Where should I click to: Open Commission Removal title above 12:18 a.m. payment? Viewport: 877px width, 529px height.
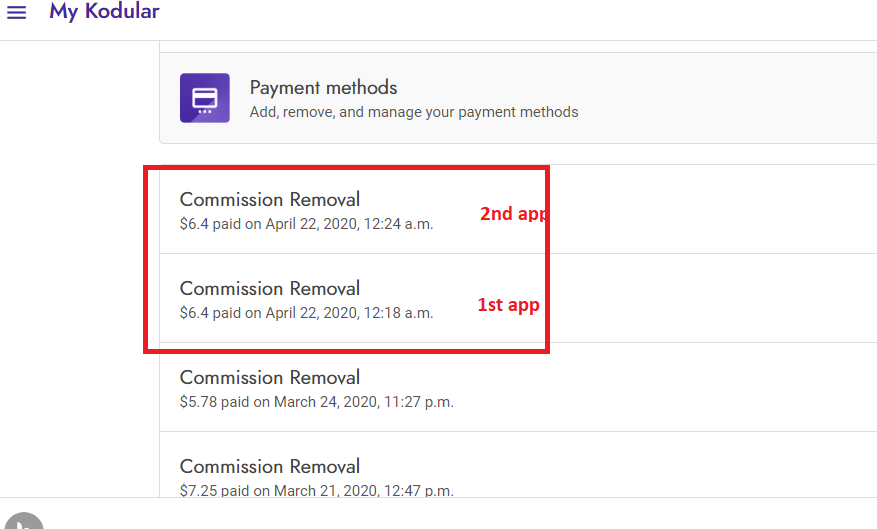coord(270,289)
